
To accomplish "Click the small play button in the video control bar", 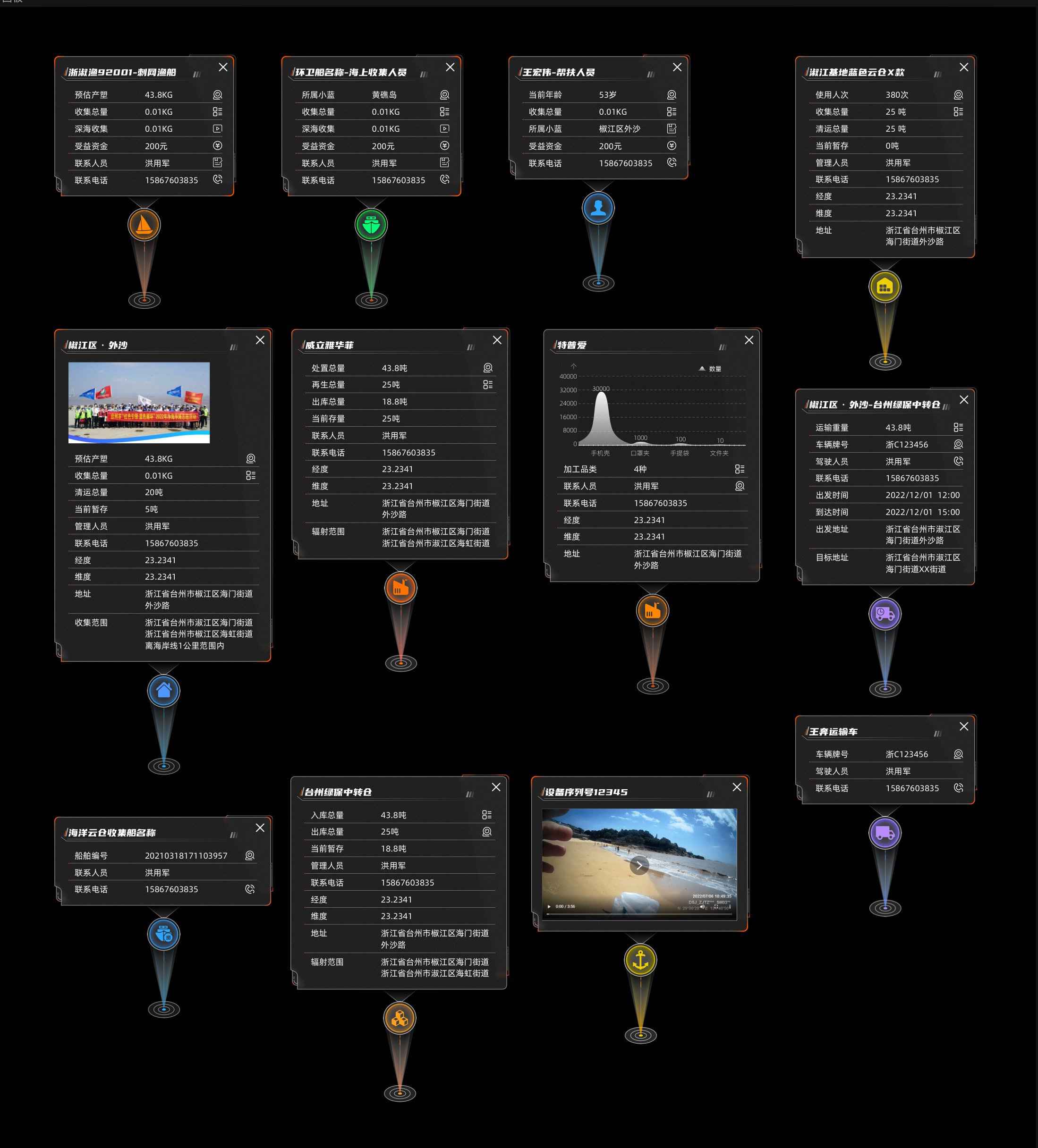I will (549, 907).
